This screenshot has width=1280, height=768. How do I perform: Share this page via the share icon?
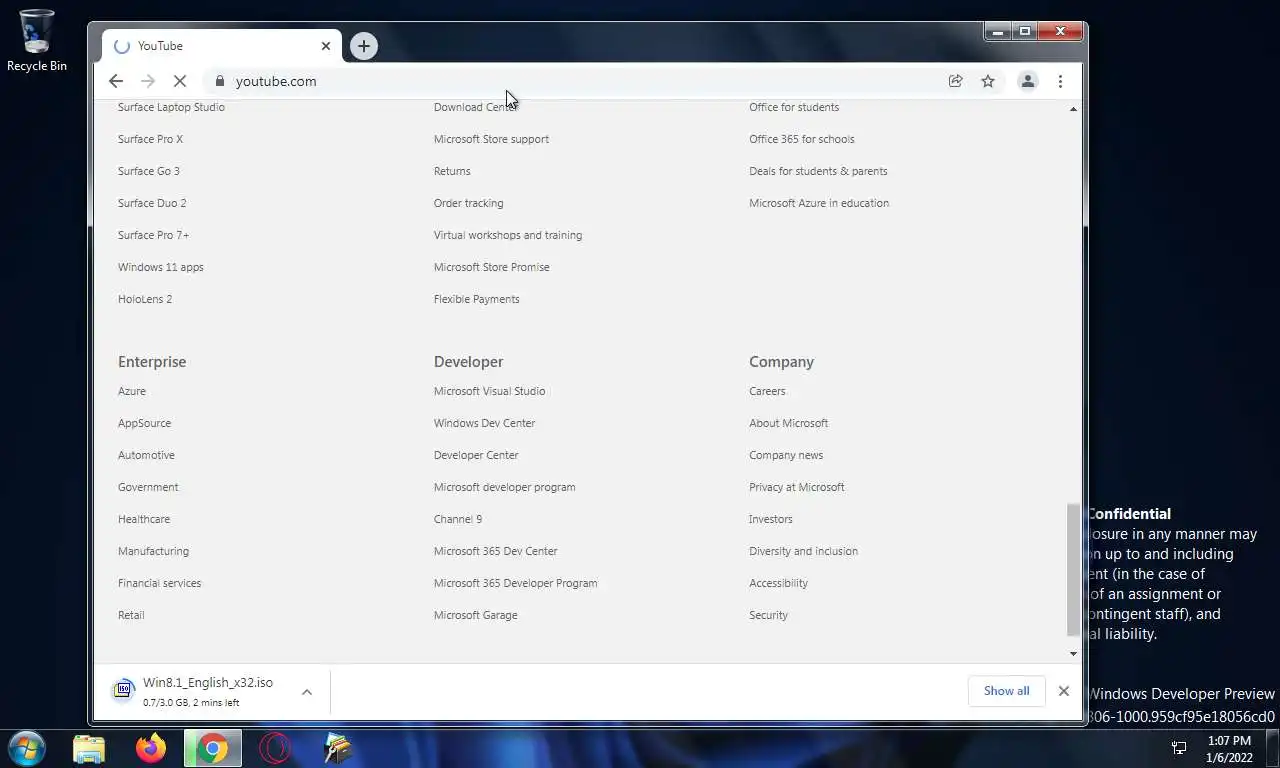click(956, 81)
